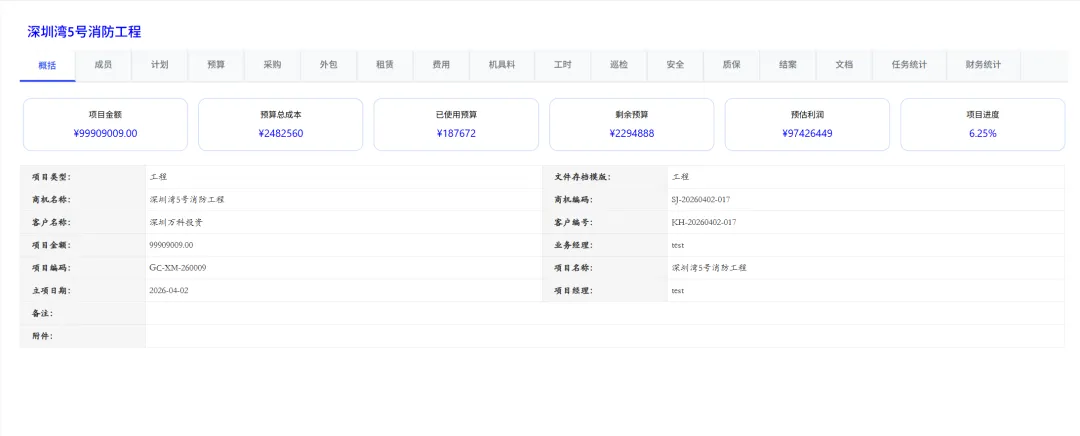Viewport: 1080px width, 436px height.
Task: Open the 任务统计 tab
Action: pos(910,65)
